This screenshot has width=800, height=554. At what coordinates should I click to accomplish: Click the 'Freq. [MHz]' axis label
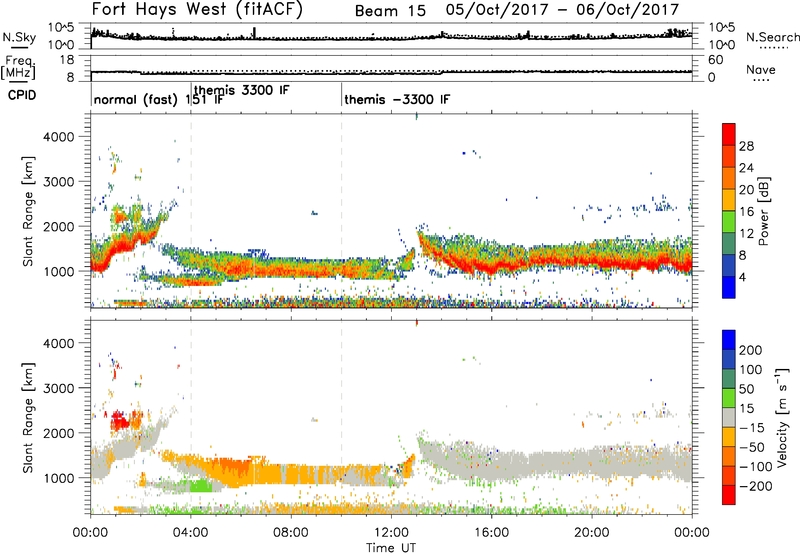pyautogui.click(x=18, y=67)
